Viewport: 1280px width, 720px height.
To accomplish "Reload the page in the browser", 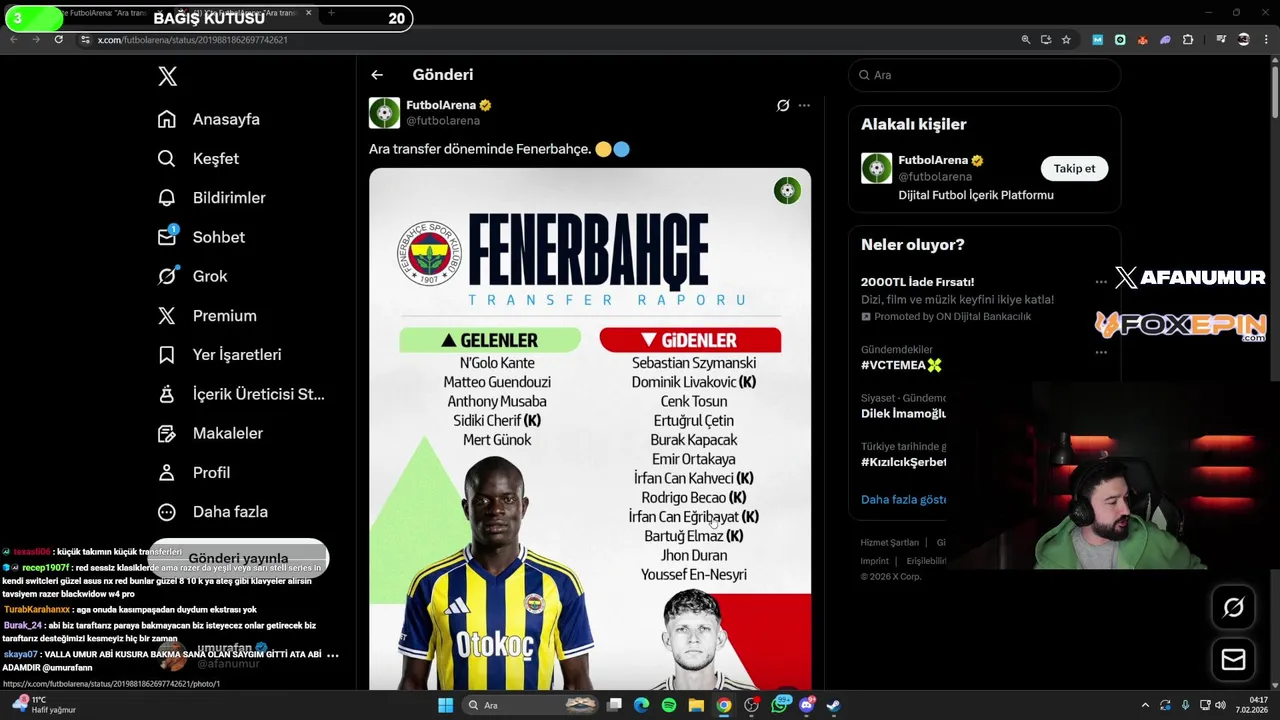I will [59, 39].
